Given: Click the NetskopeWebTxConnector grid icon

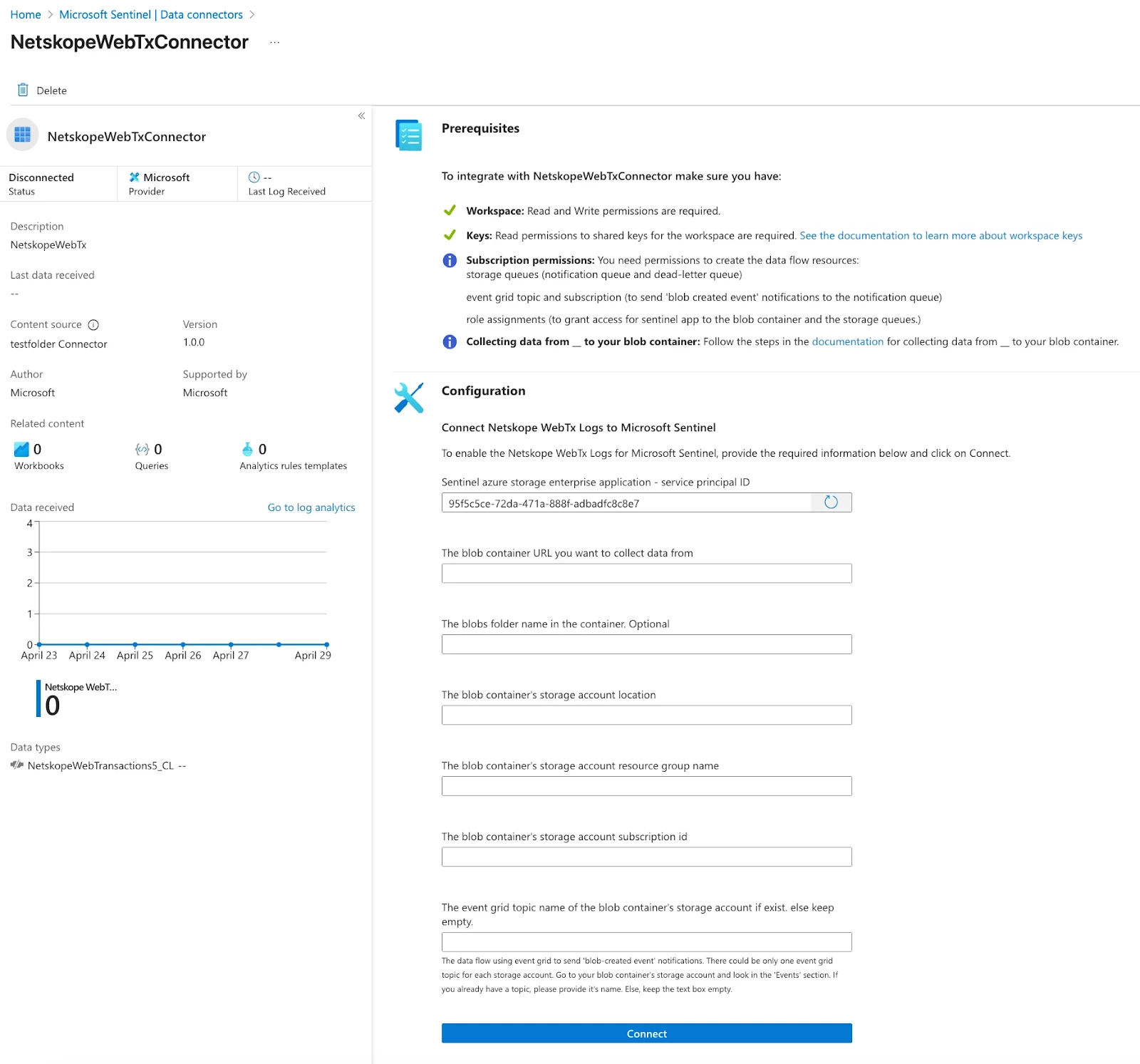Looking at the screenshot, I should pyautogui.click(x=23, y=135).
